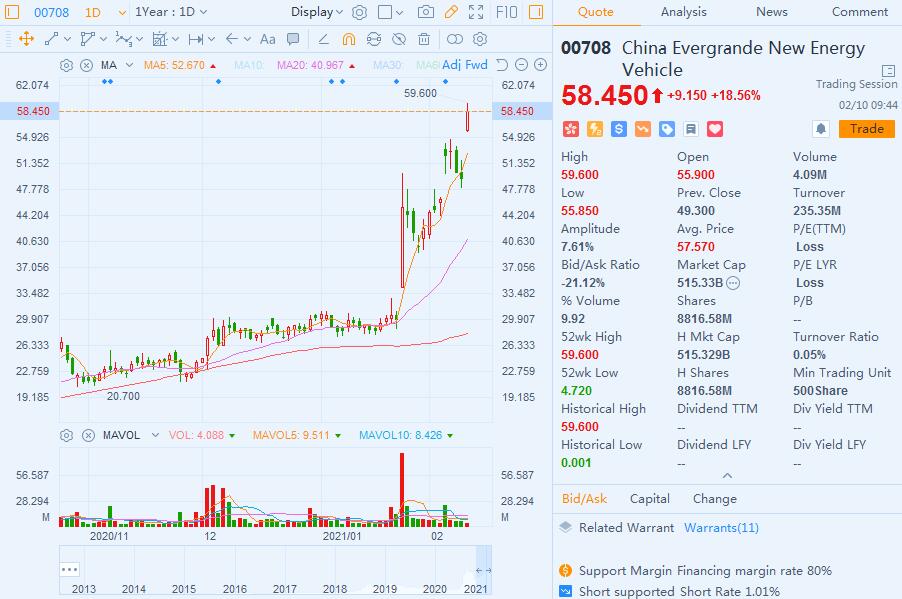The width and height of the screenshot is (902, 599).
Task: Open the Display options dropdown
Action: pos(313,12)
